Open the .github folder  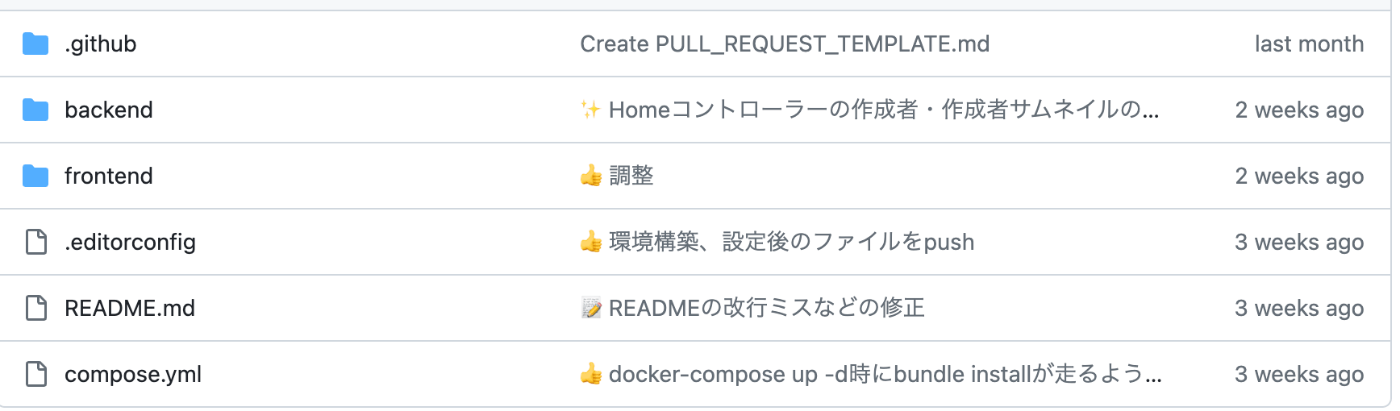click(100, 44)
